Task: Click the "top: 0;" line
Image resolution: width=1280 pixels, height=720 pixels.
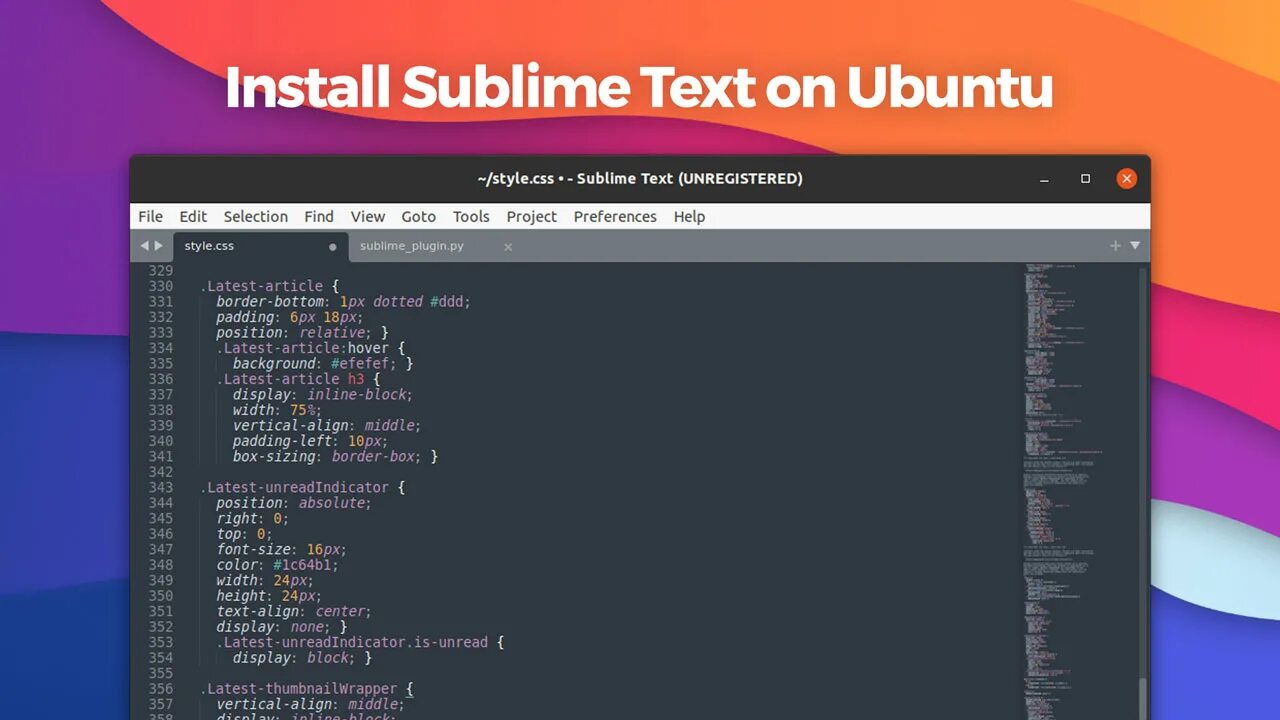Action: [x=244, y=534]
